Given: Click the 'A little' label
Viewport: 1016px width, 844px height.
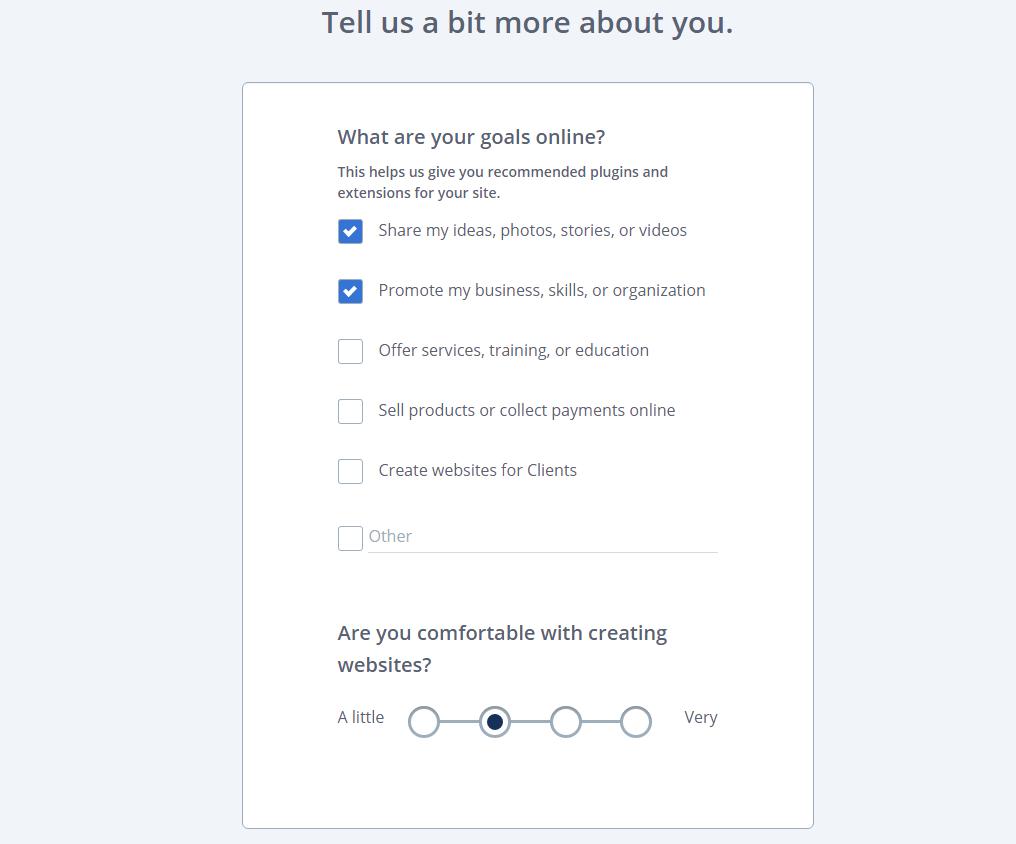Looking at the screenshot, I should pyautogui.click(x=360, y=717).
